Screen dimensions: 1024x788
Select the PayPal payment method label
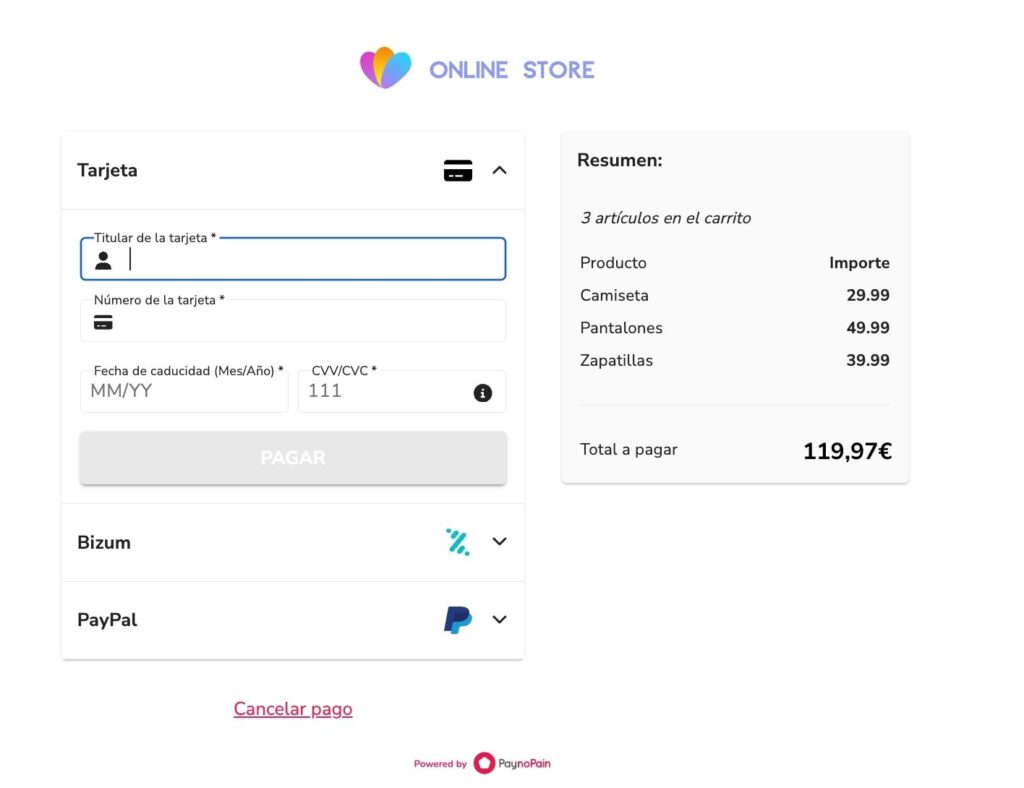point(107,620)
